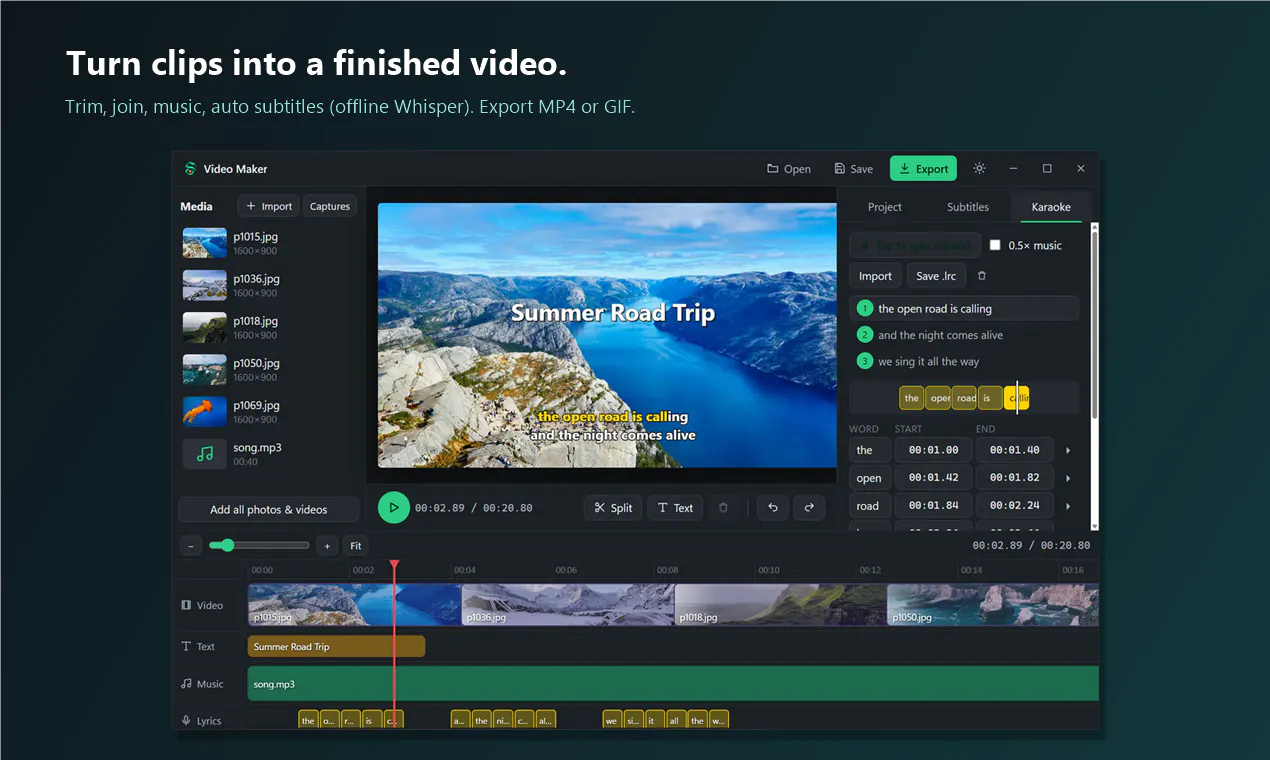The width and height of the screenshot is (1270, 760).
Task: Click the song.mp3 music note icon
Action: tap(205, 454)
